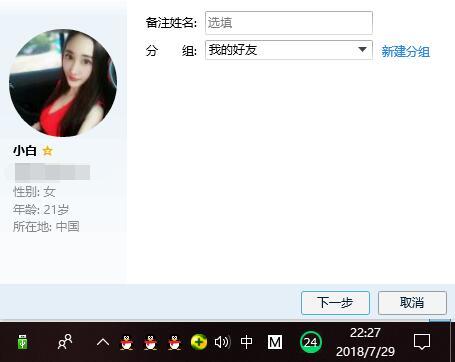Click the yellow-green plus tray icon

[199, 342]
